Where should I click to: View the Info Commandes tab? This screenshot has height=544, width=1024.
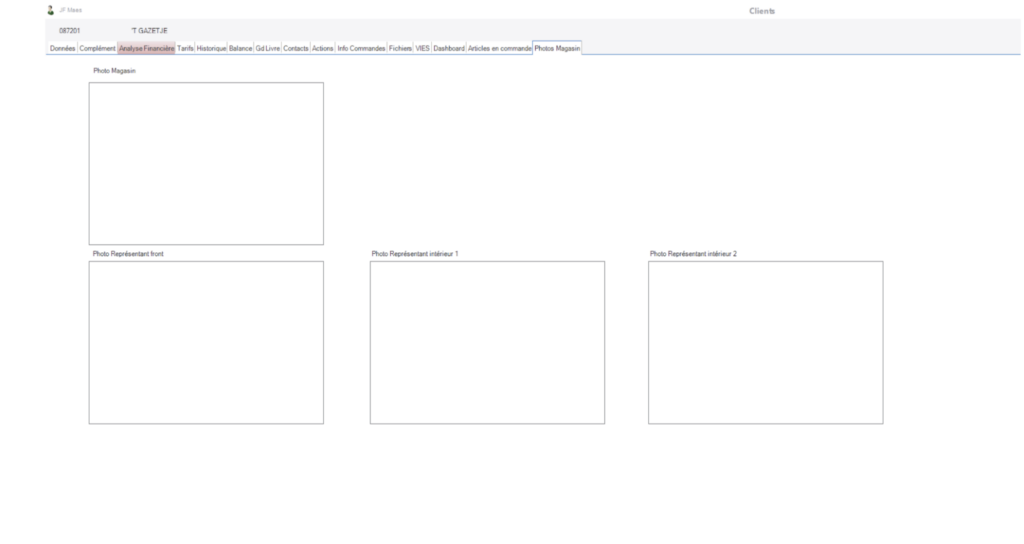(361, 48)
